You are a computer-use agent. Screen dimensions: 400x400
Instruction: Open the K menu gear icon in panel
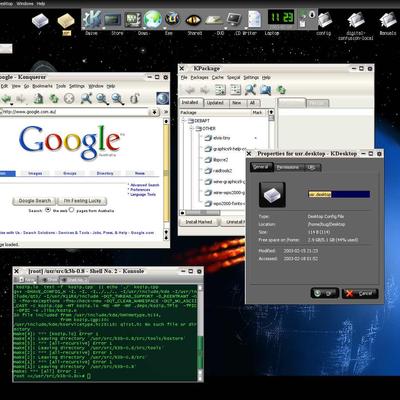(x=91, y=19)
